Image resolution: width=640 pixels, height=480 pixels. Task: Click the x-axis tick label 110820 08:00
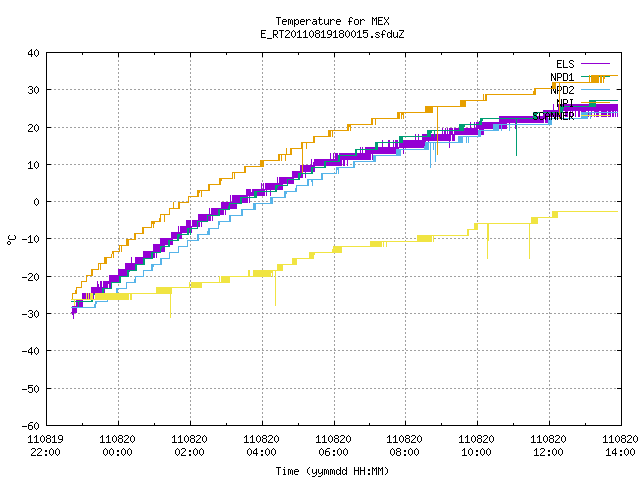pyautogui.click(x=404, y=446)
